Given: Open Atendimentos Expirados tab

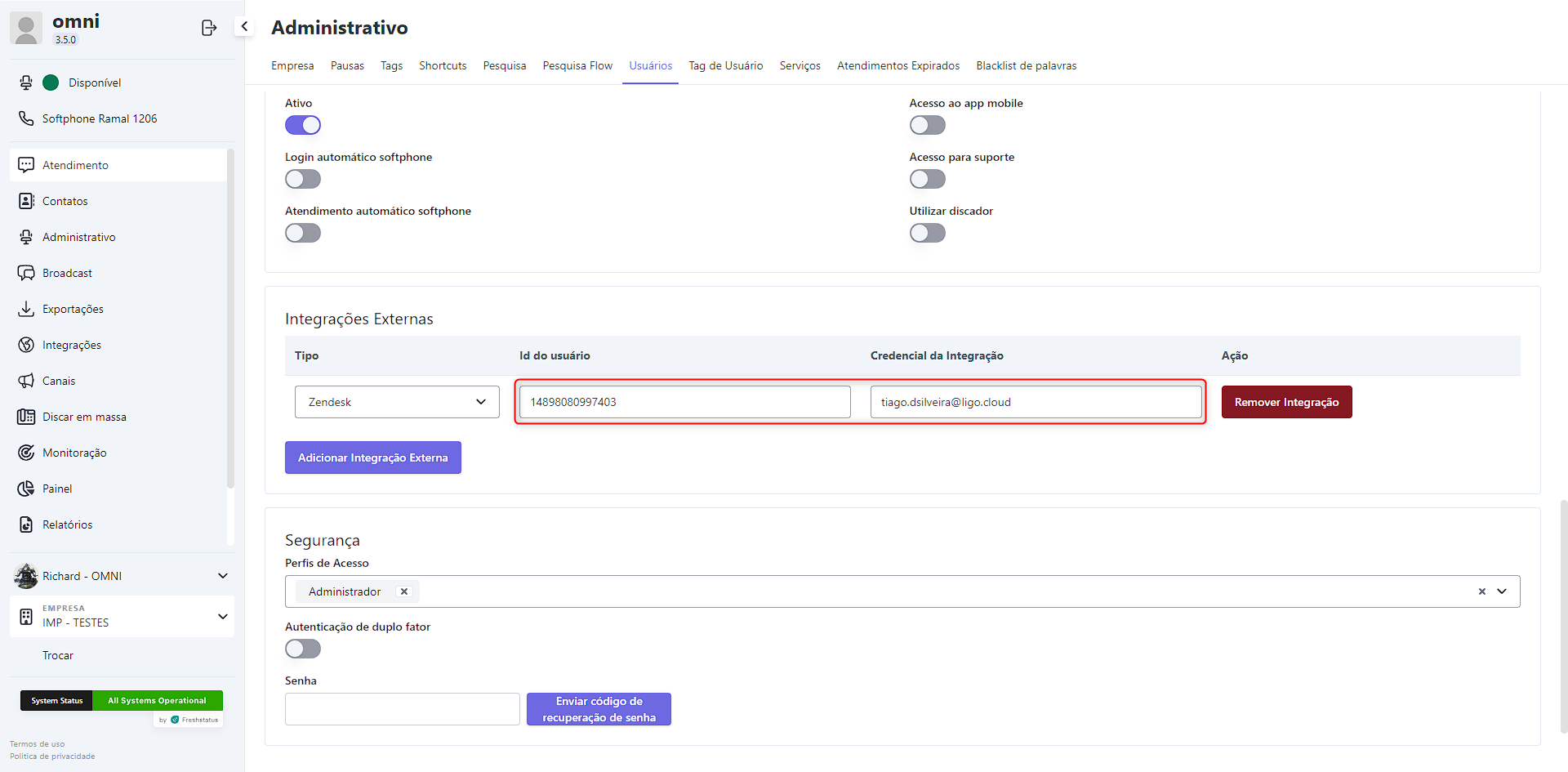Looking at the screenshot, I should 898,65.
